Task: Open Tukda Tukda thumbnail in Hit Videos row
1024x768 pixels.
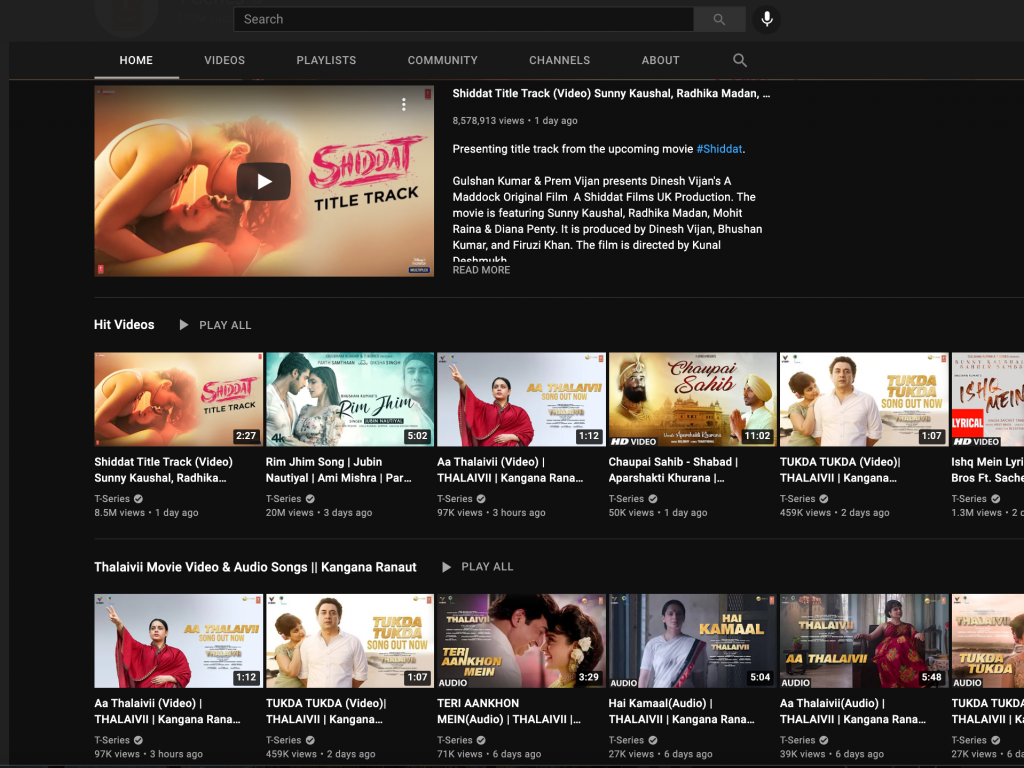Action: tap(864, 400)
